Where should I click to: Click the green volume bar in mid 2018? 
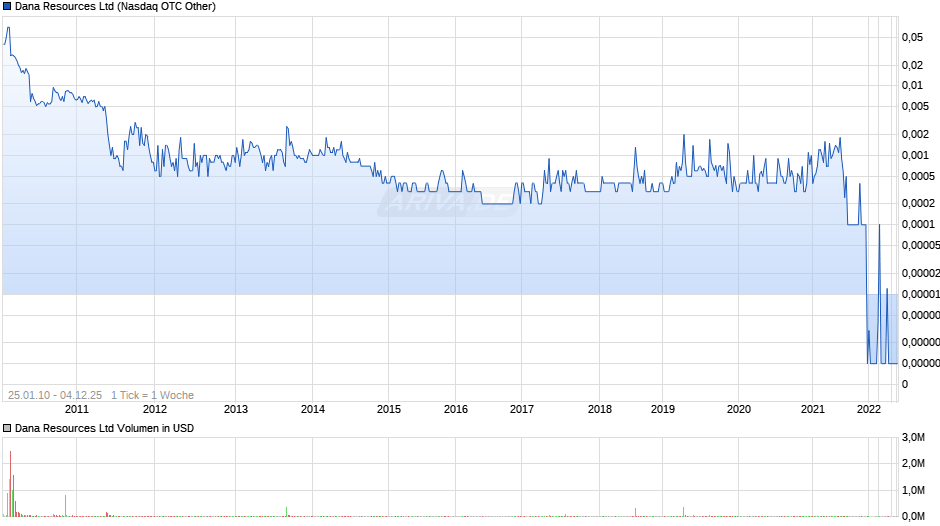pos(635,512)
